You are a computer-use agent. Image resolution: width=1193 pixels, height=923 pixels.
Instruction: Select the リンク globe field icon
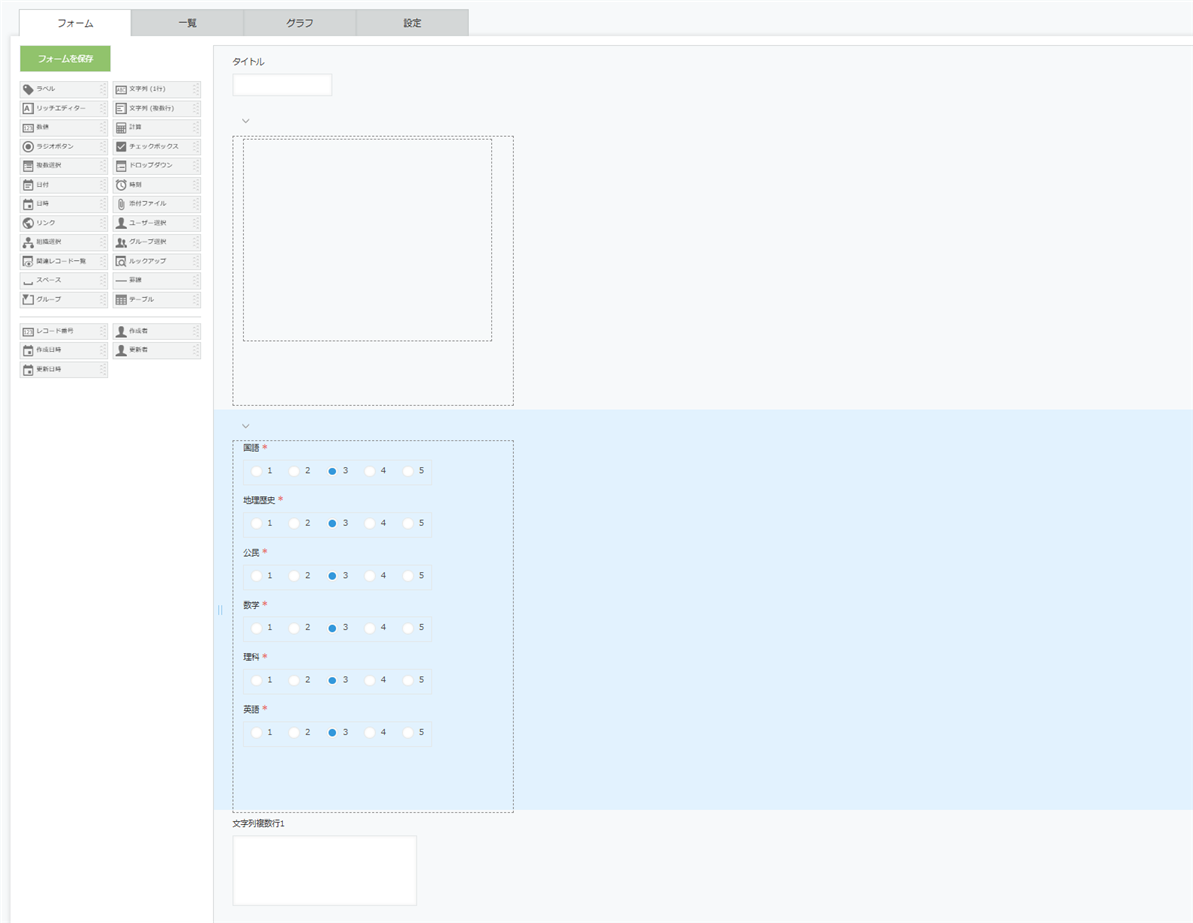28,223
